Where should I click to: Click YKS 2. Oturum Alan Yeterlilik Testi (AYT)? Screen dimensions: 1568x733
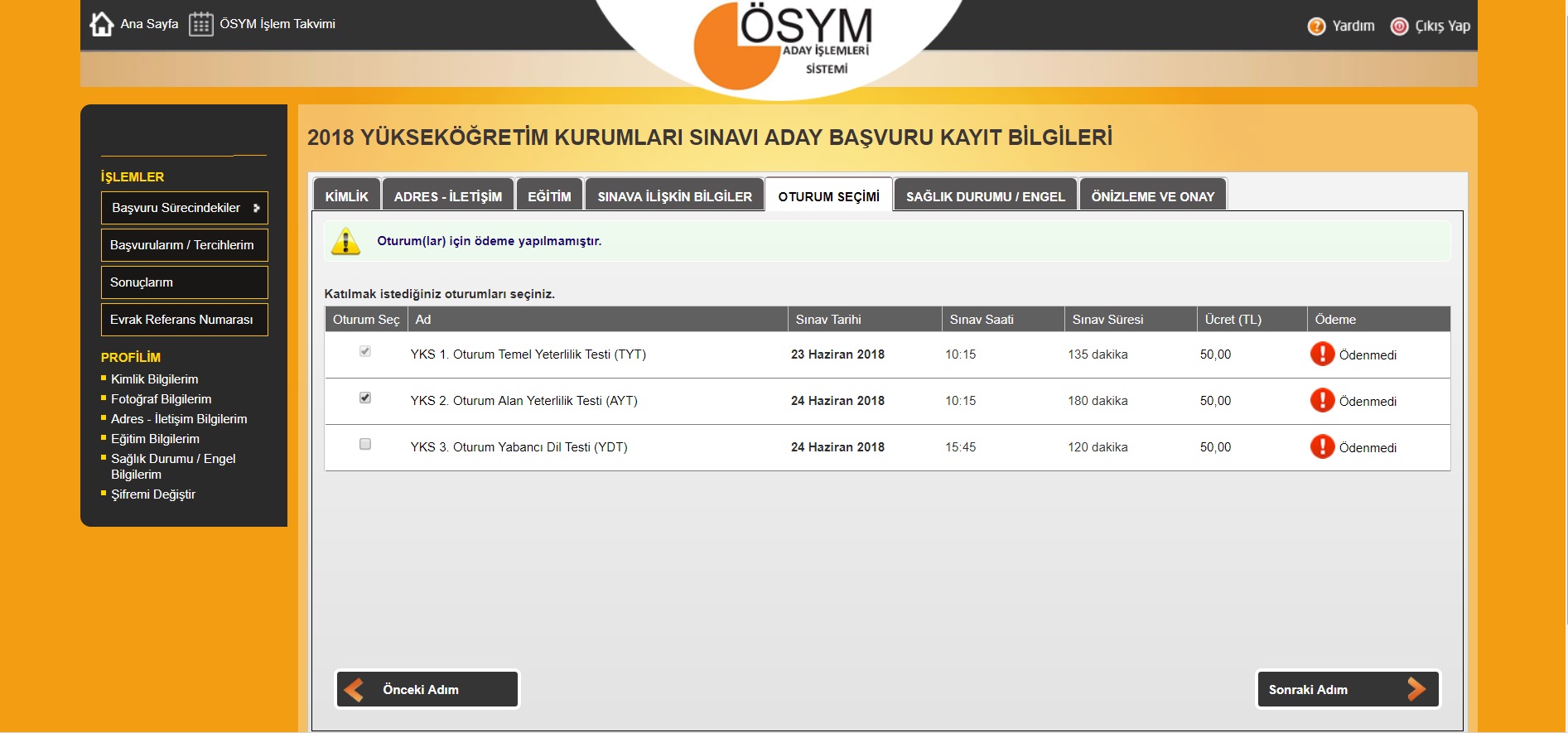(524, 401)
